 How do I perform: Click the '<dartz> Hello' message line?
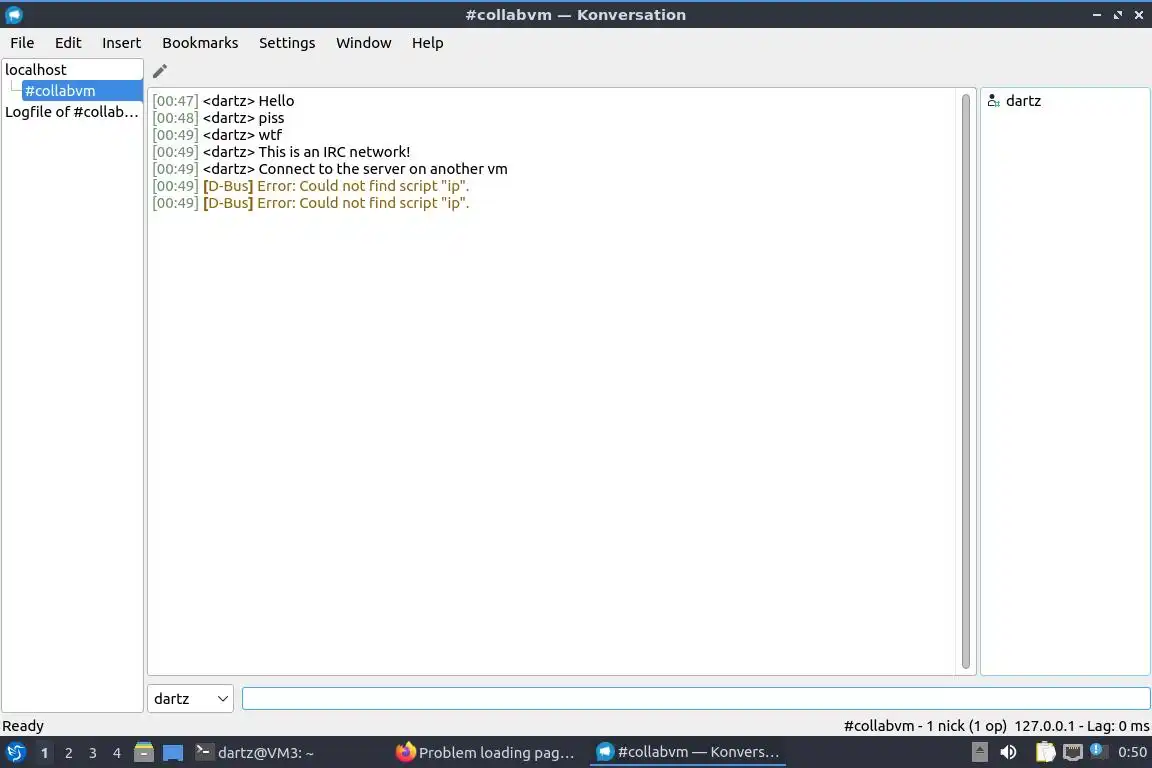[x=223, y=101]
